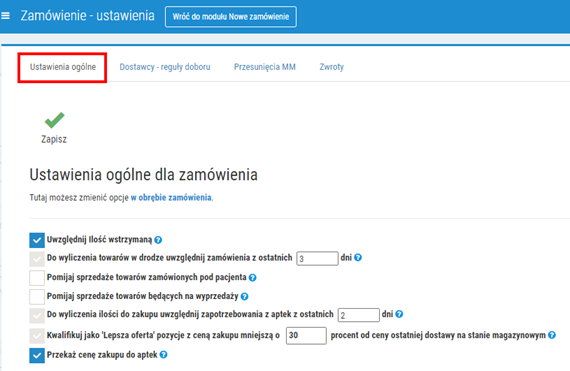Open the Przesunięcia MM tab
Image resolution: width=570 pixels, height=371 pixels.
(x=265, y=67)
